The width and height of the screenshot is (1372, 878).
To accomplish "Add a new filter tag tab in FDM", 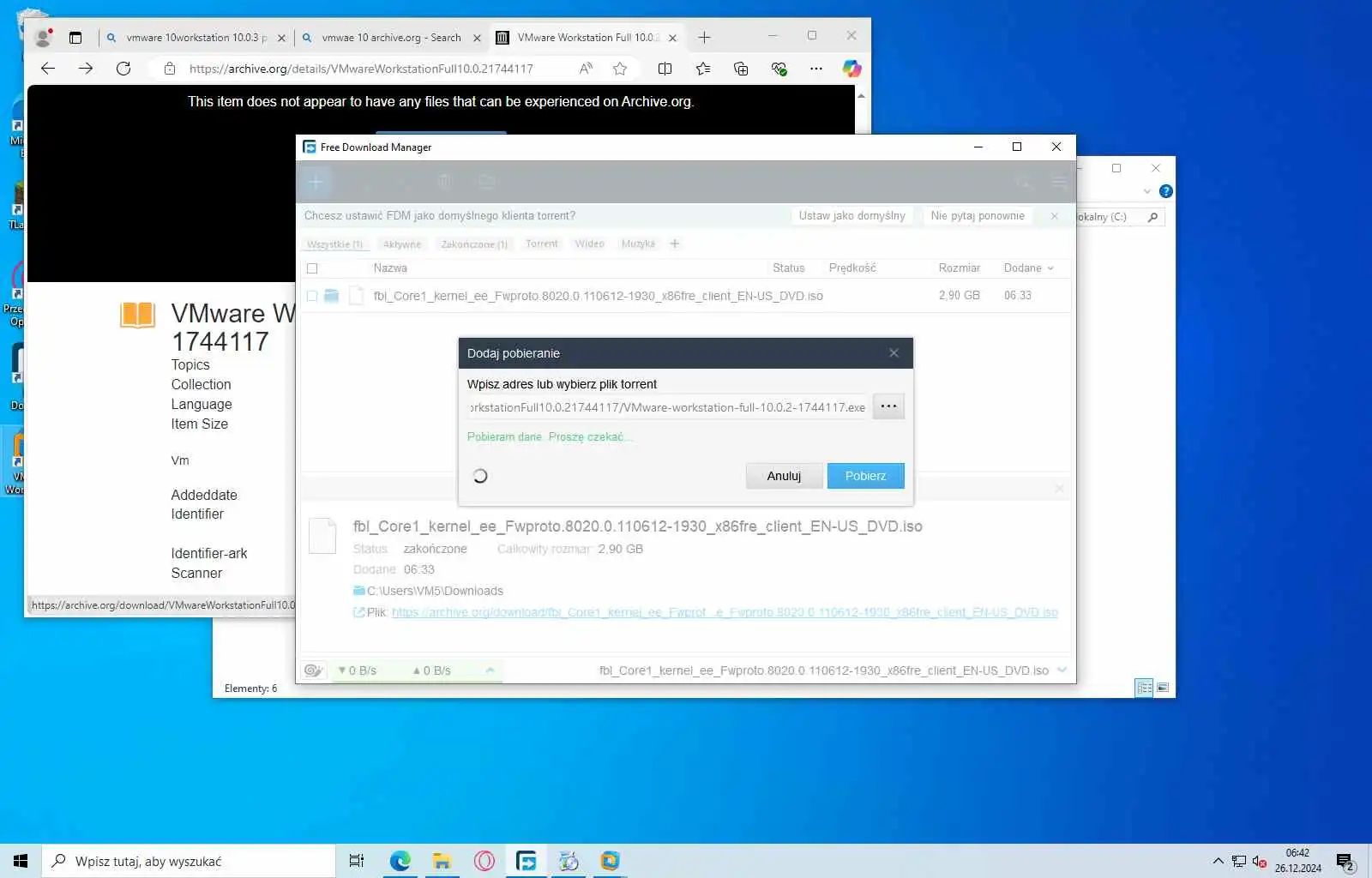I will tap(675, 244).
